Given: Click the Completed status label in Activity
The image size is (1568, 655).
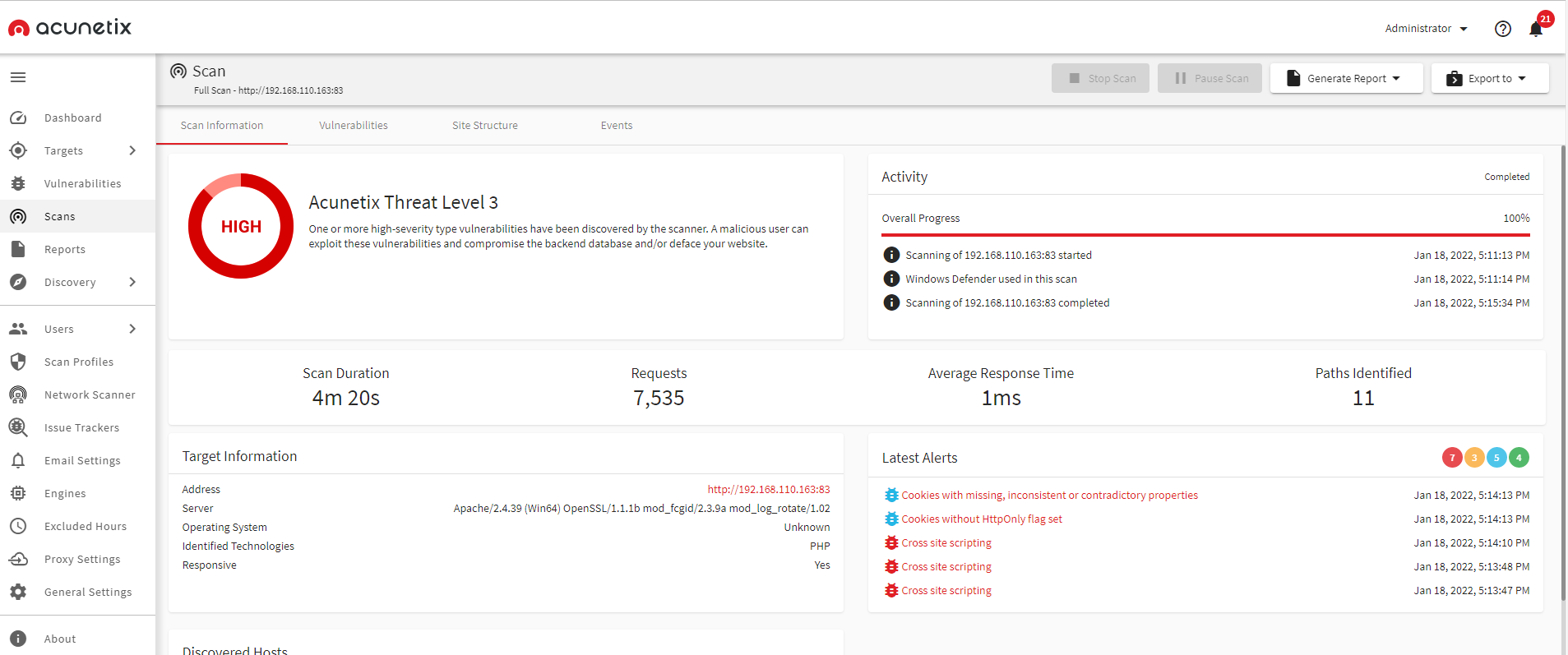Looking at the screenshot, I should (1506, 177).
